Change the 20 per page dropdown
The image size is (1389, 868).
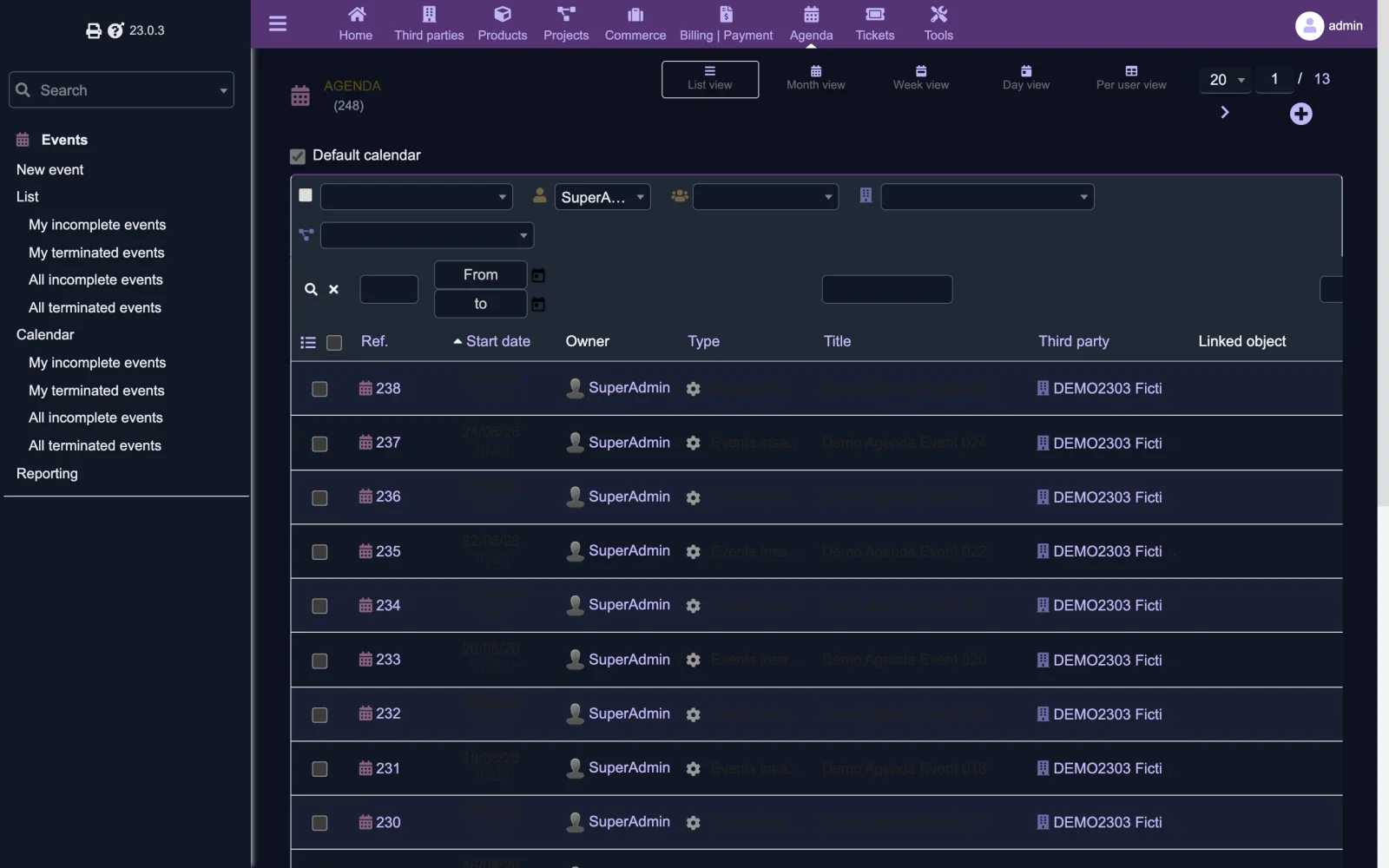pyautogui.click(x=1226, y=80)
